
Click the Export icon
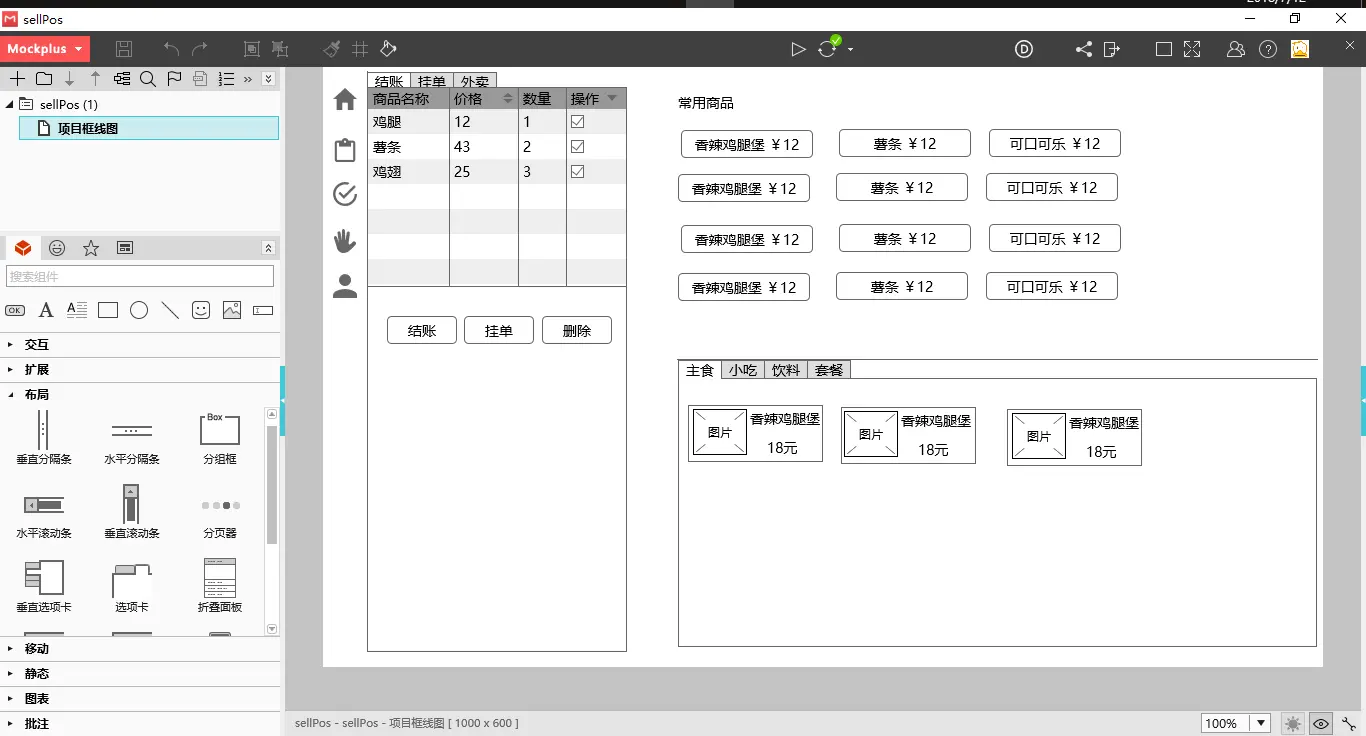point(1112,49)
